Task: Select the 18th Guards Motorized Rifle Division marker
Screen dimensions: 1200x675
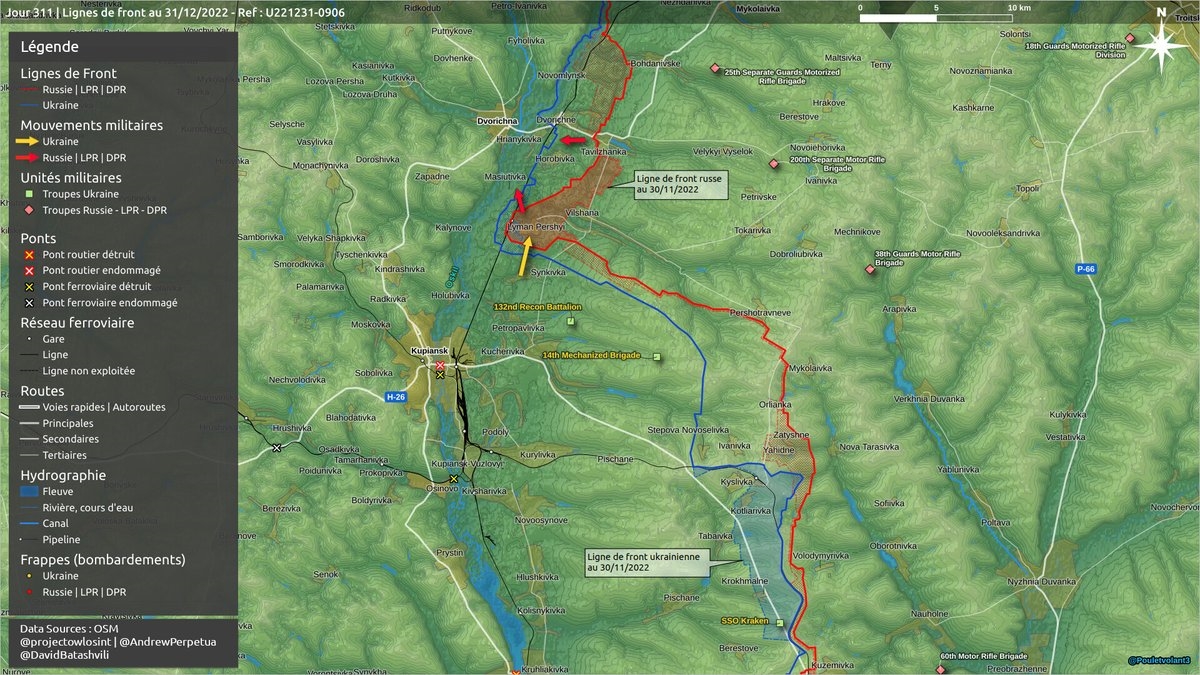Action: [x=1129, y=38]
